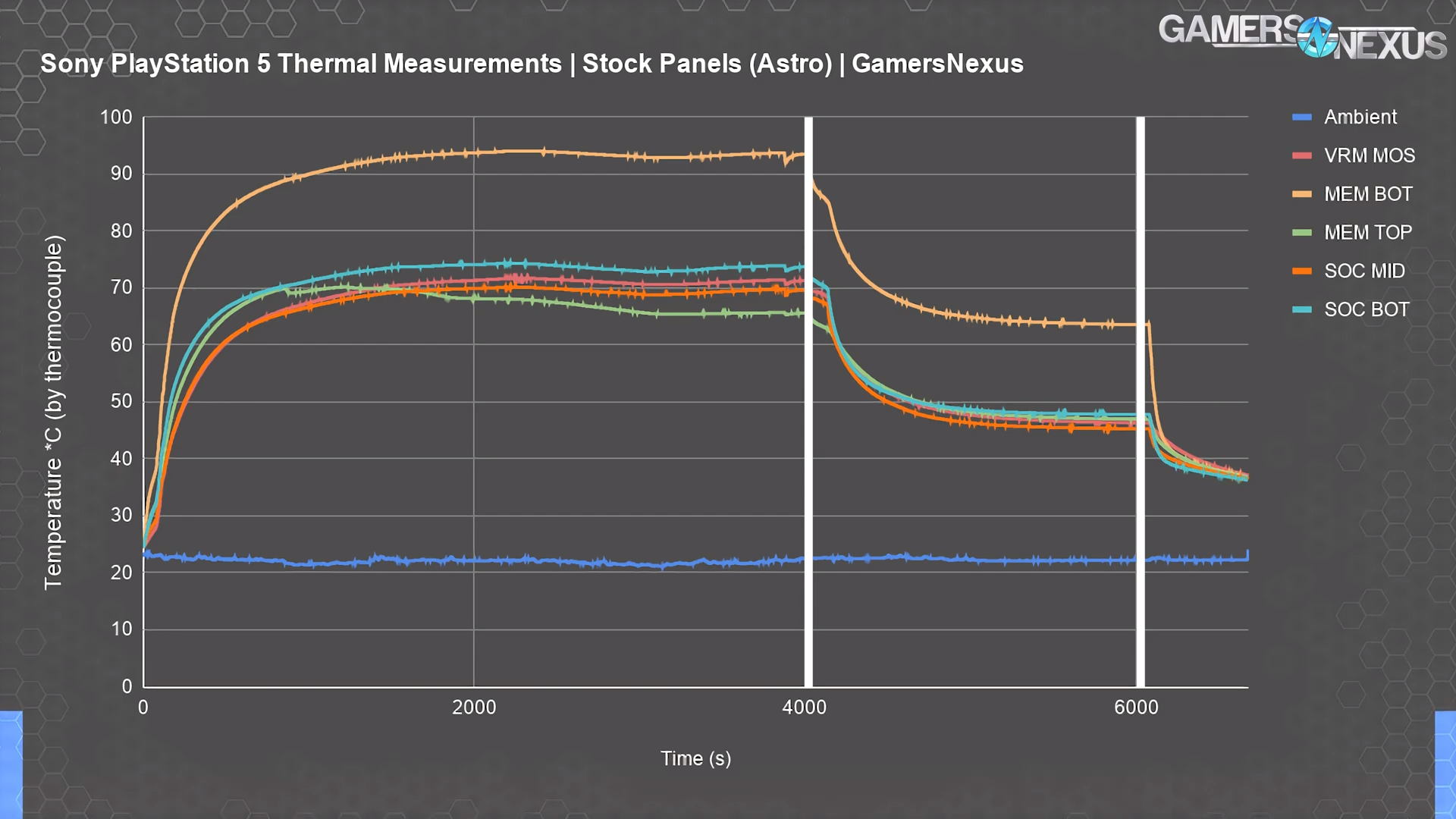Click the SOC BOT teal legend swatch
Screen dimensions: 1456x819
[1301, 309]
